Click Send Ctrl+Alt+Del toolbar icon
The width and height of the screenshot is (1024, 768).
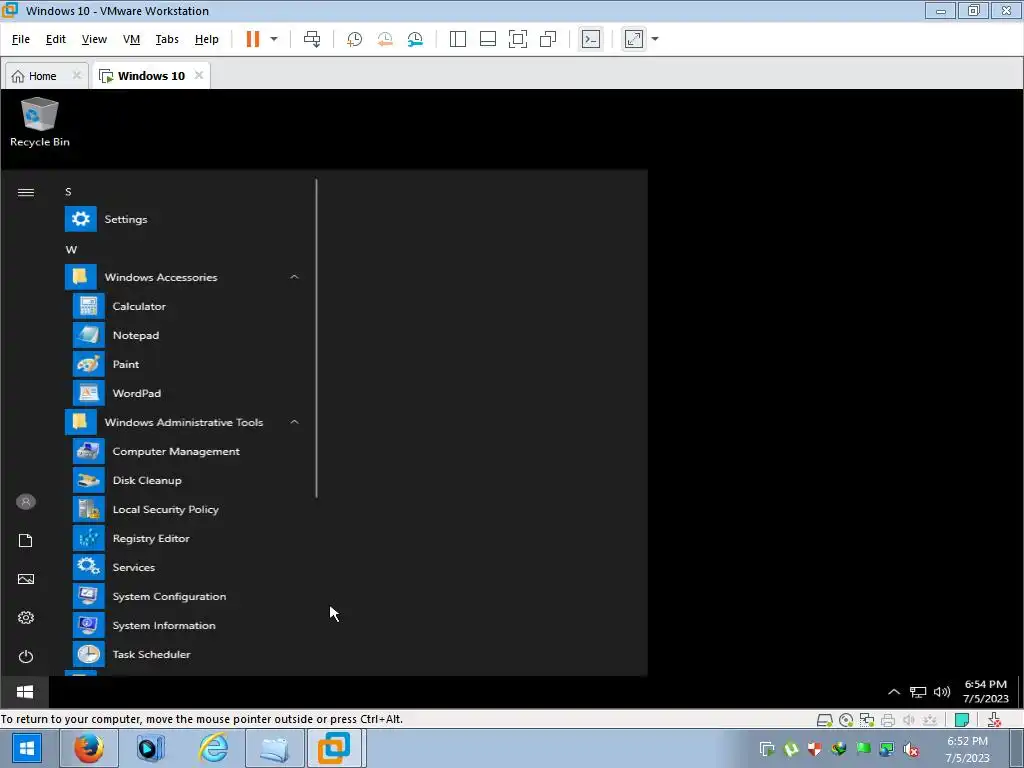point(312,39)
